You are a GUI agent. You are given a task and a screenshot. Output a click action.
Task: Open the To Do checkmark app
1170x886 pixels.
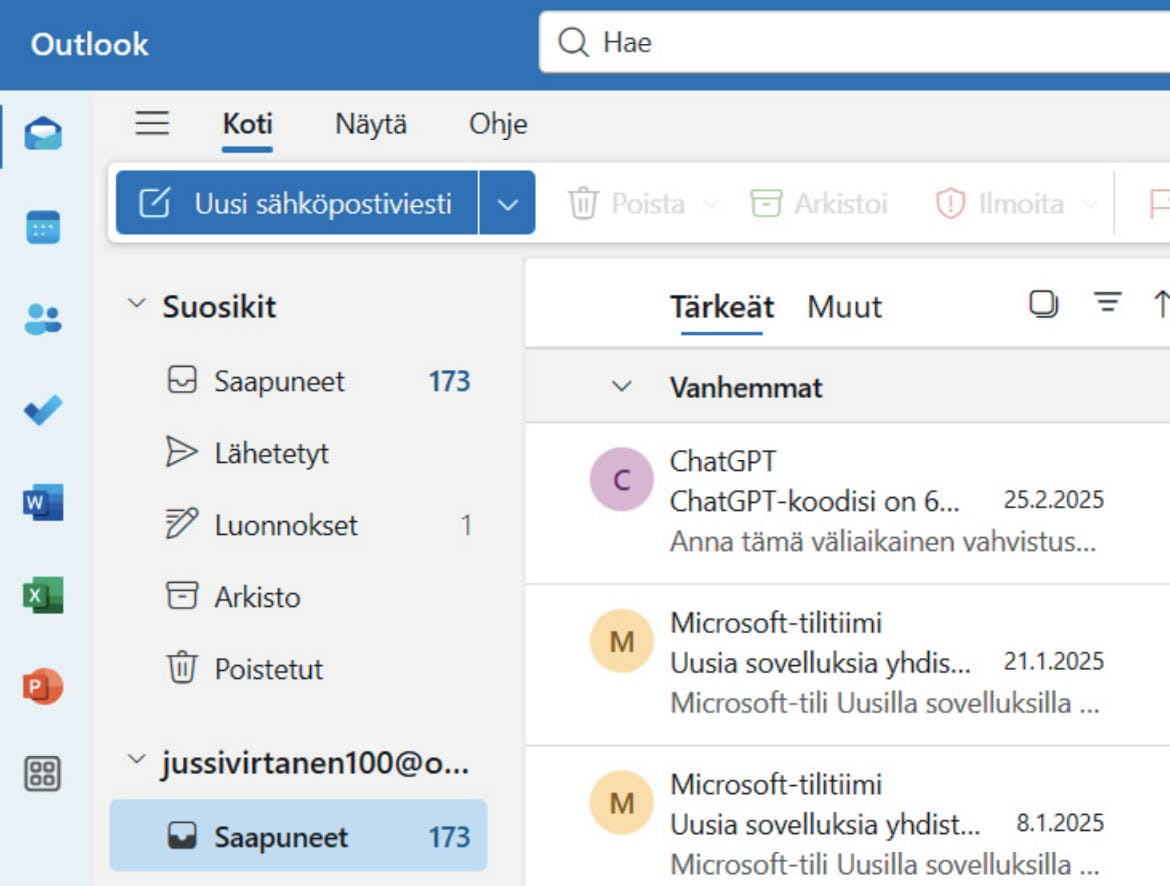pyautogui.click(x=43, y=410)
